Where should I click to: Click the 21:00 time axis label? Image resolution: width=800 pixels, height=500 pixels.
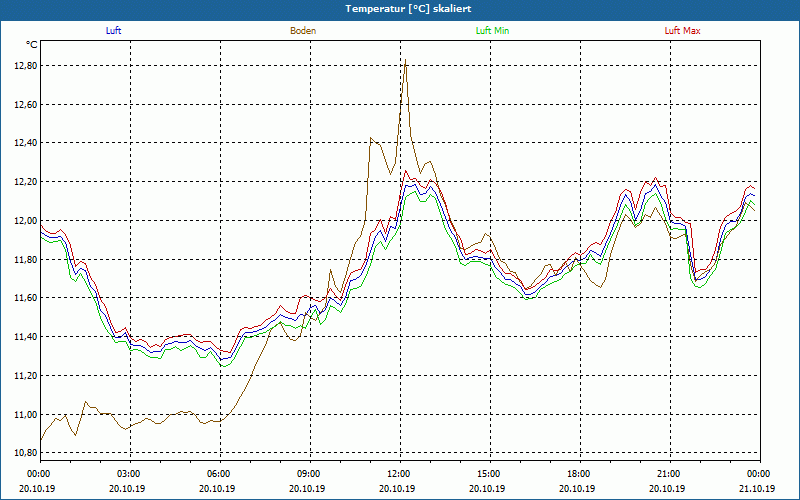(669, 474)
